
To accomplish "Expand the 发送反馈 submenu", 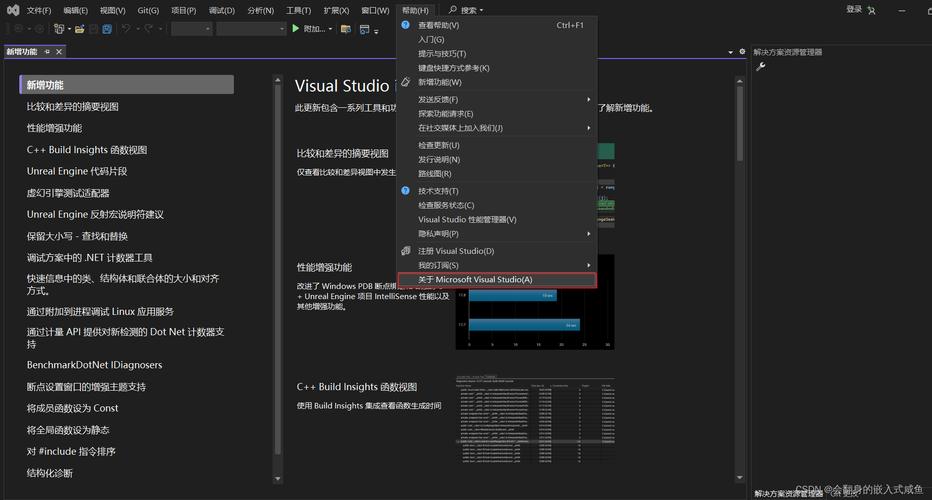I will pos(497,99).
